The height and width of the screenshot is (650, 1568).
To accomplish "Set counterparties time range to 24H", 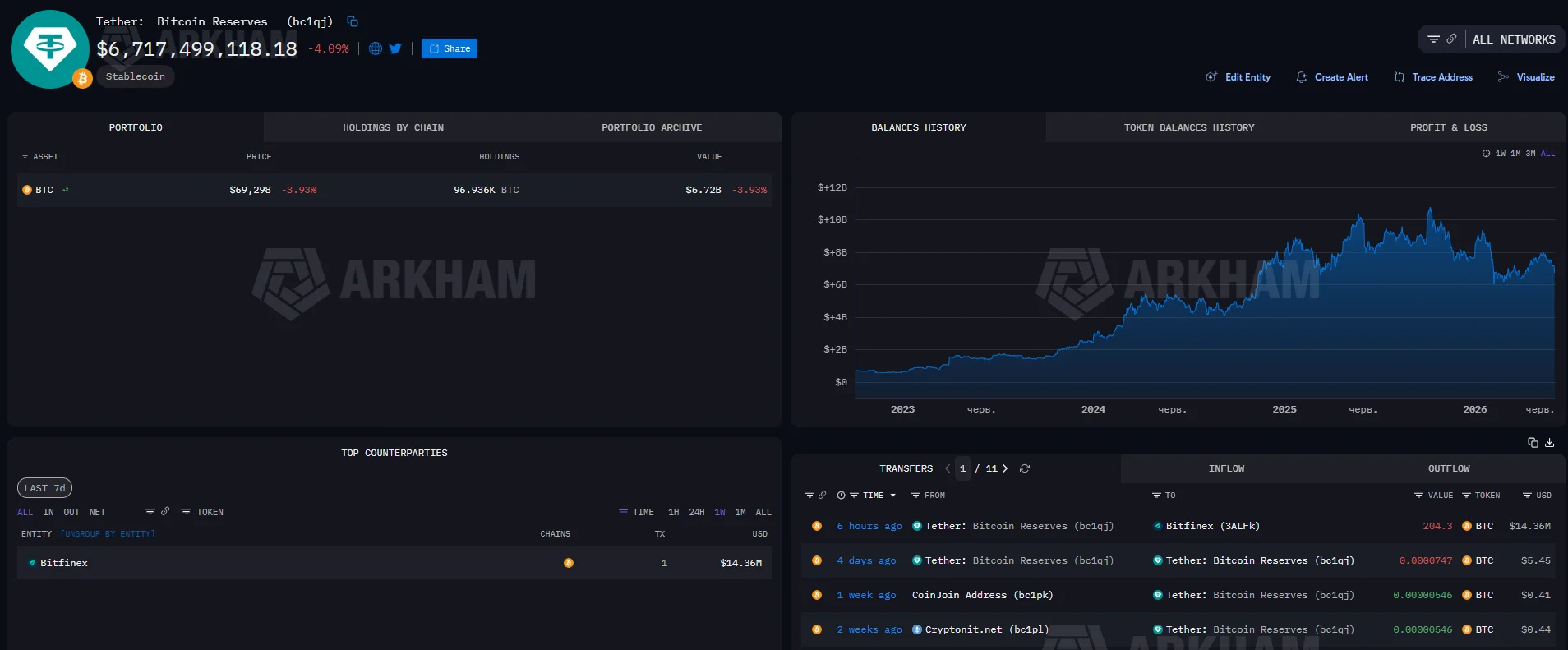I will click(x=697, y=512).
